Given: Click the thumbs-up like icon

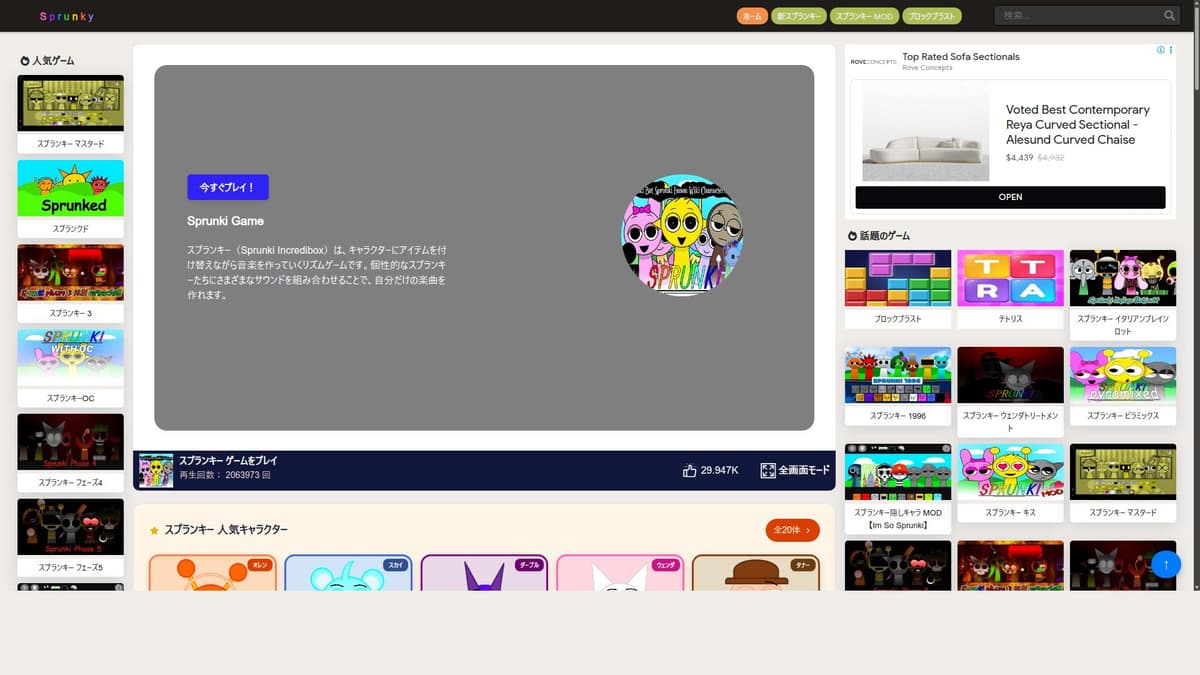Looking at the screenshot, I should (x=689, y=470).
